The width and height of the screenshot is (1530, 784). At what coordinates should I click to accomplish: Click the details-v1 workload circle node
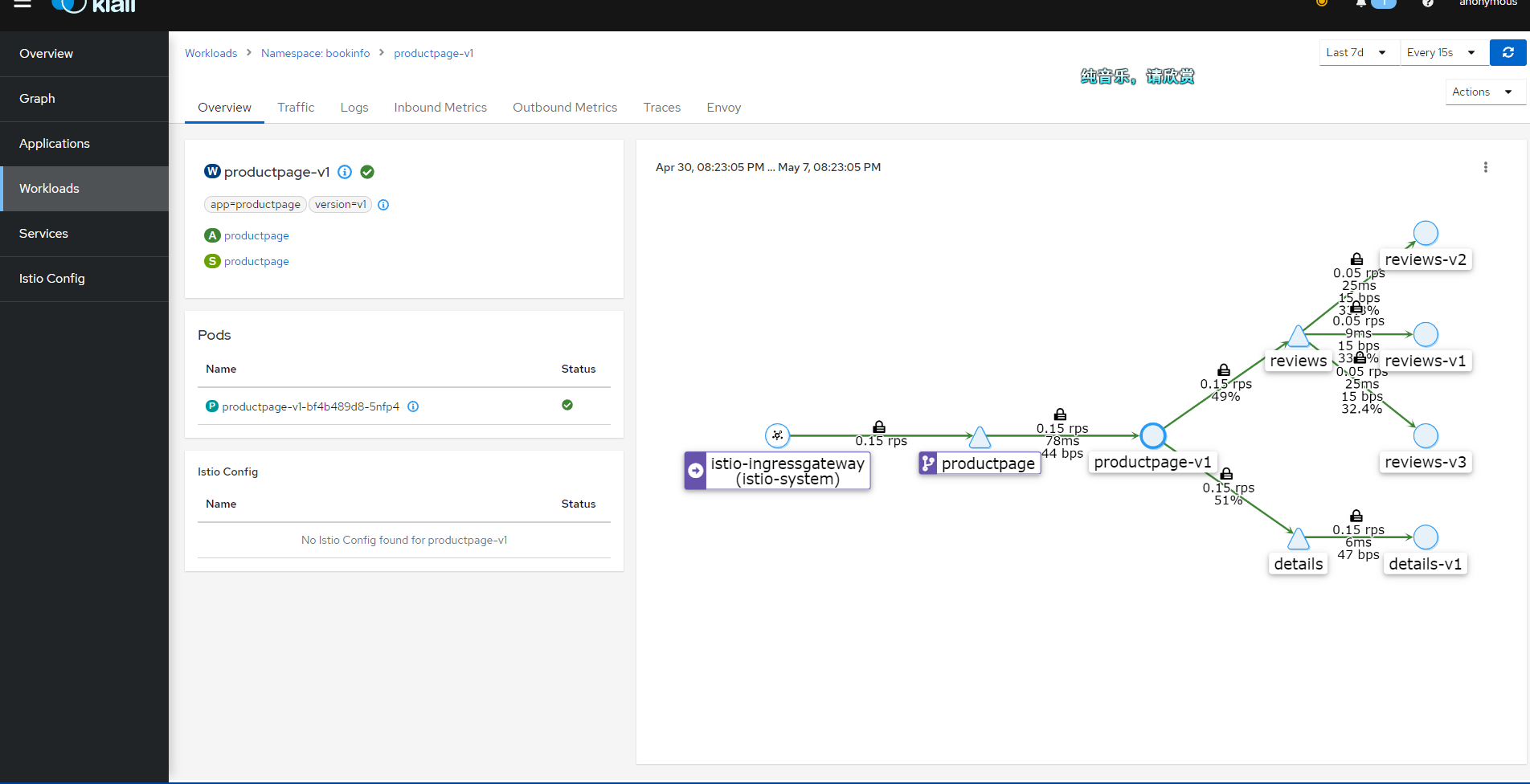[x=1425, y=537]
